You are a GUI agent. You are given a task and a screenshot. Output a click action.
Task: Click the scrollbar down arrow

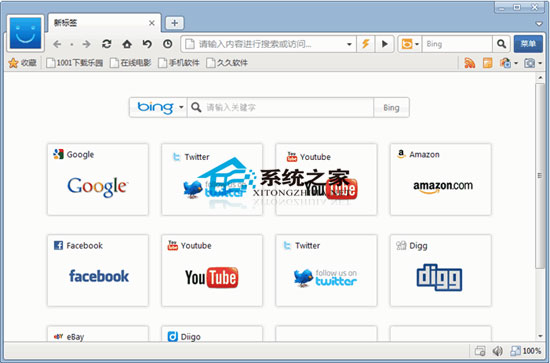click(x=540, y=336)
